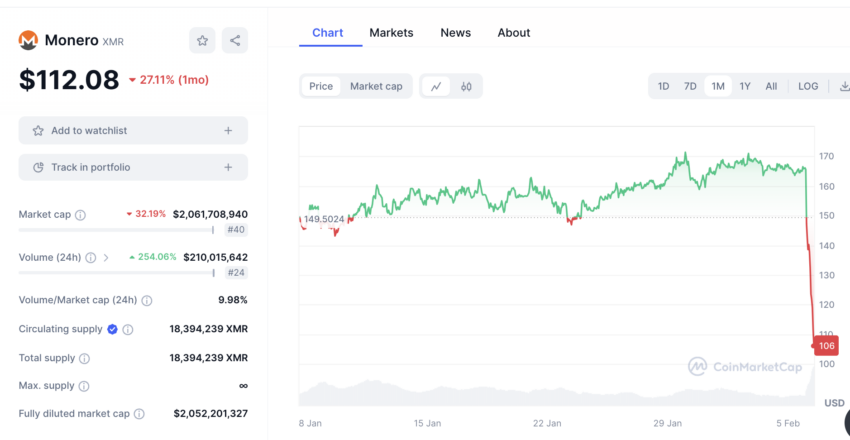Click the portfolio pie icon in button
The image size is (850, 440).
[x=38, y=167]
